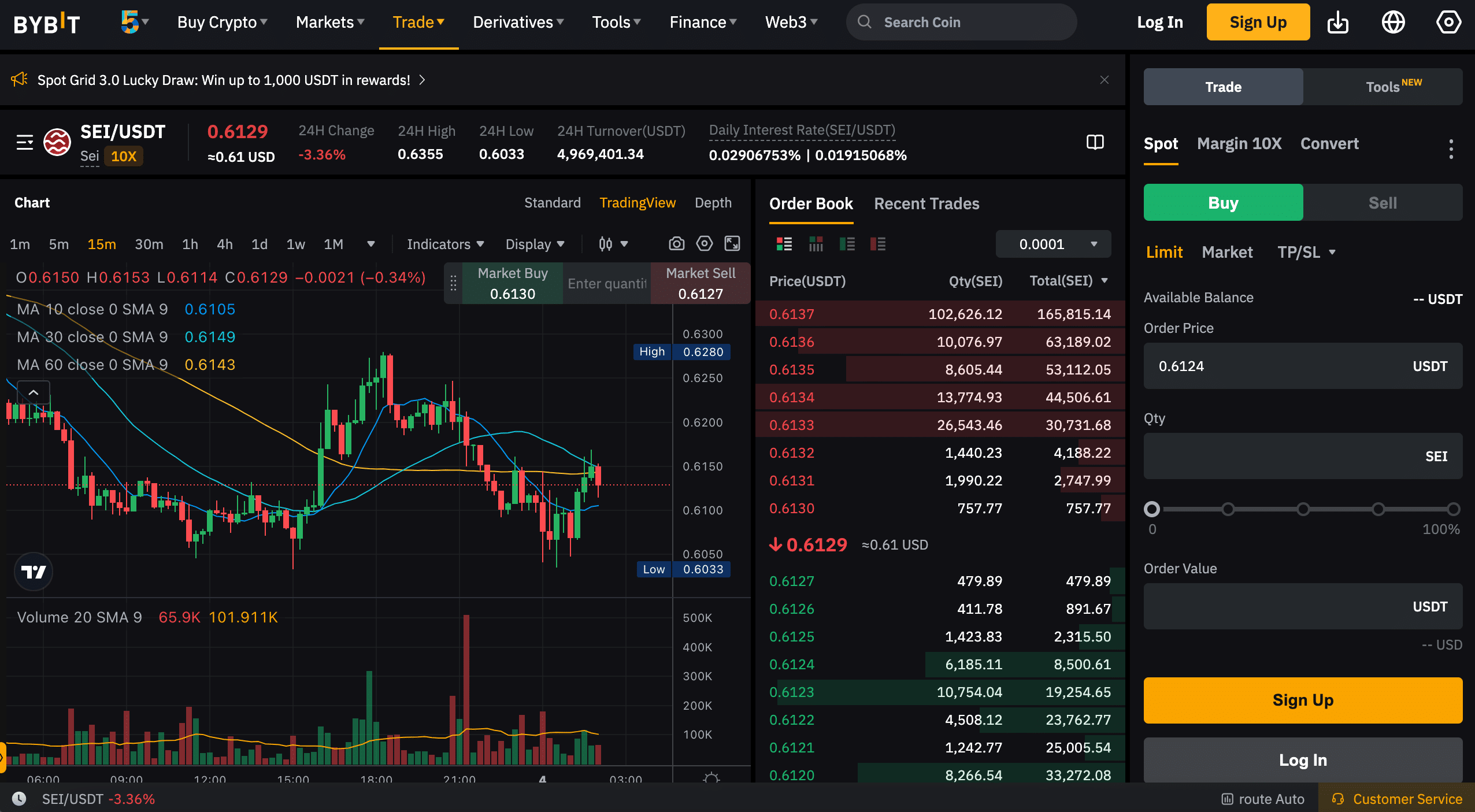1475x812 pixels.
Task: Open the settings icon in header
Action: pyautogui.click(x=1448, y=23)
